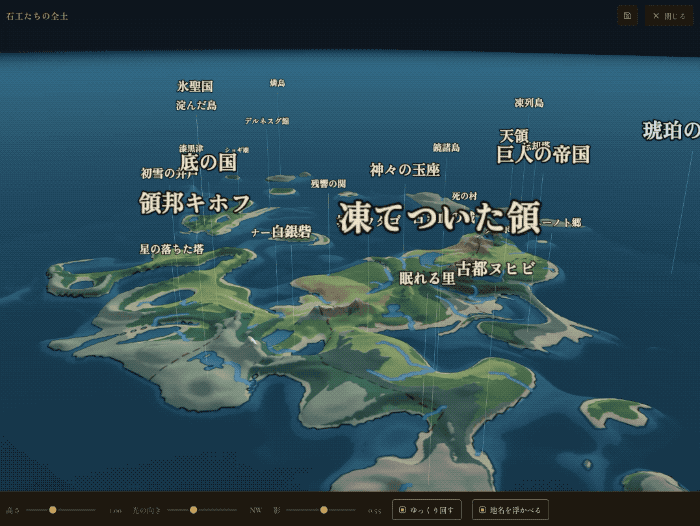Screen dimensions: 700x526
Task: Click the 氷聖国 label
Action: [x=195, y=86]
